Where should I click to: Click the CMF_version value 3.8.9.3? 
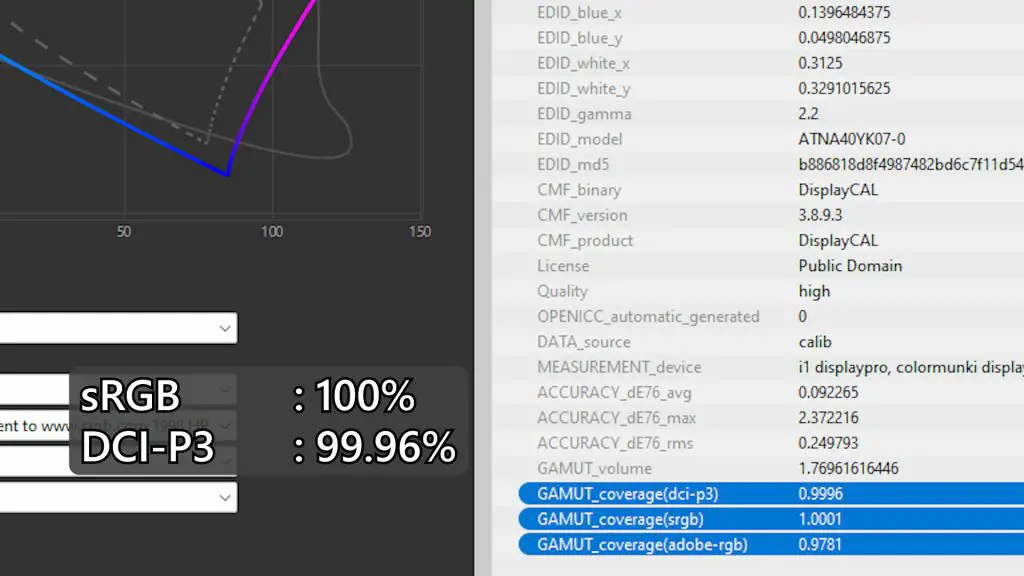click(820, 215)
